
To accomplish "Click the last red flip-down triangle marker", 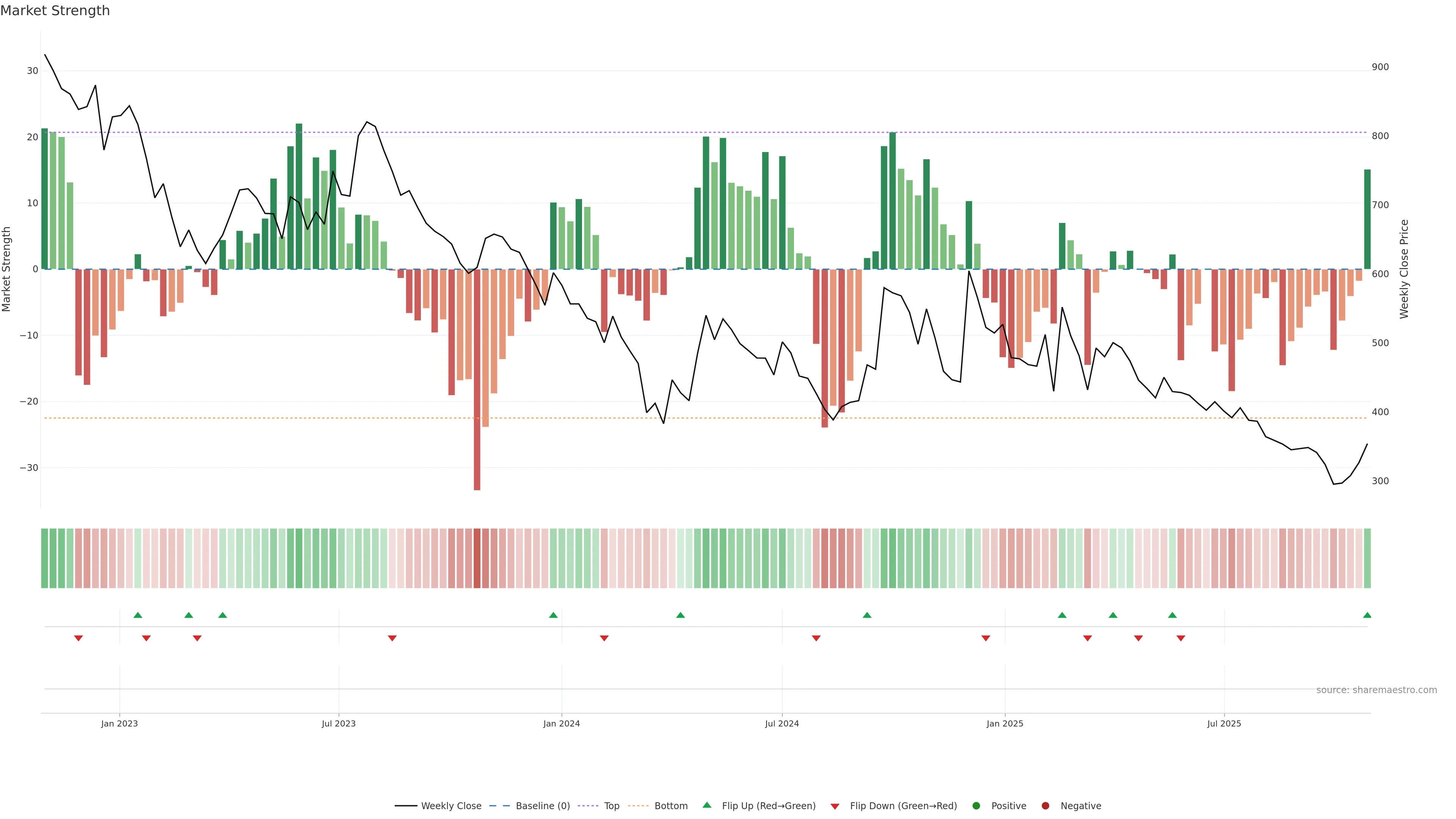I will [1181, 638].
